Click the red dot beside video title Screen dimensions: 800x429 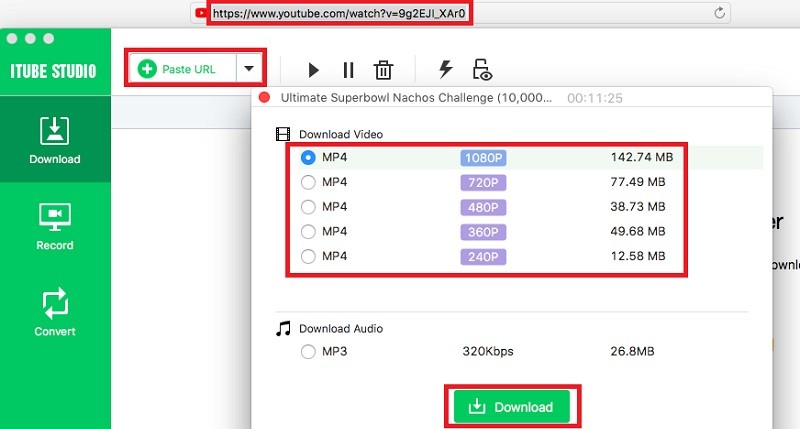(264, 97)
